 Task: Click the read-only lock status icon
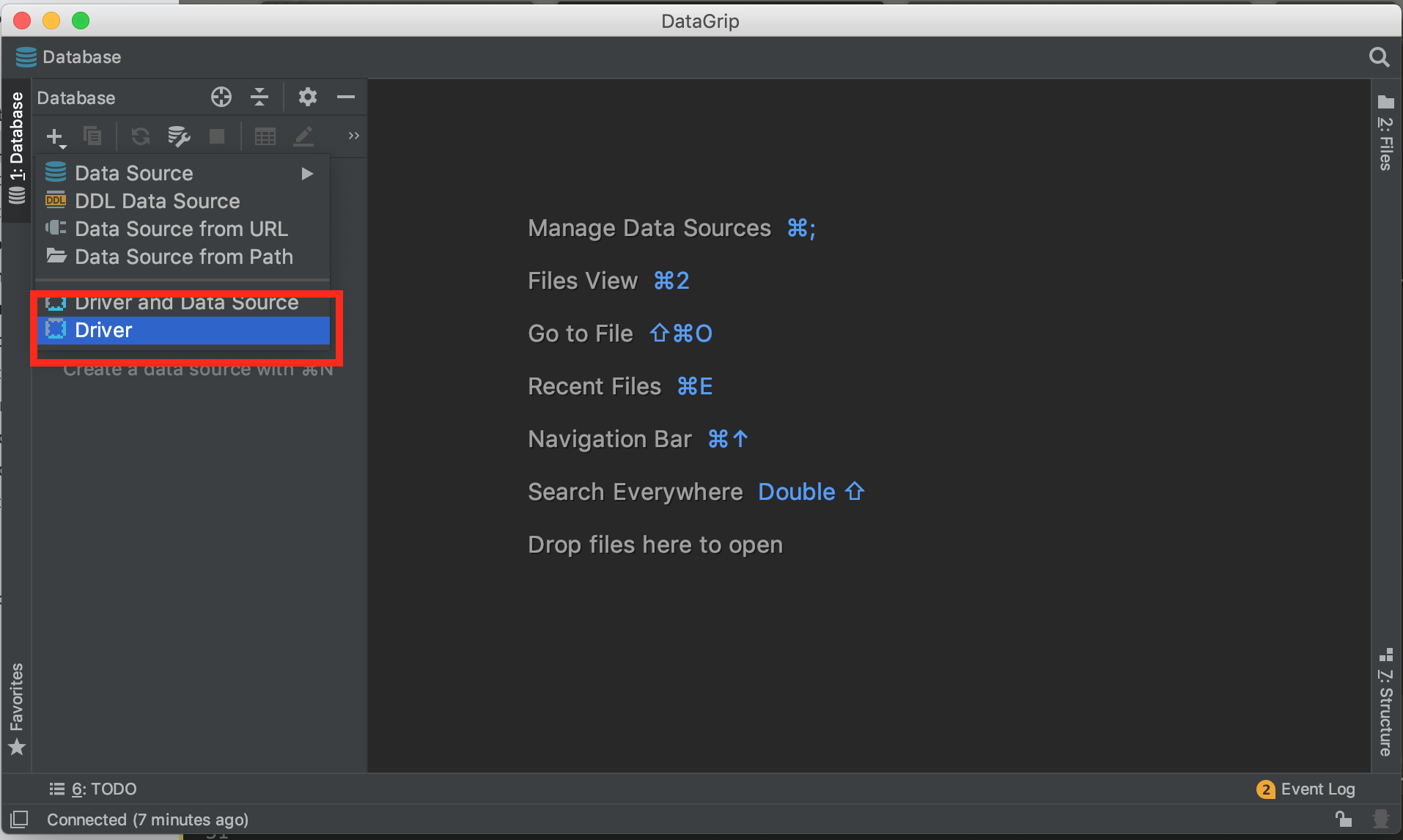click(1343, 819)
